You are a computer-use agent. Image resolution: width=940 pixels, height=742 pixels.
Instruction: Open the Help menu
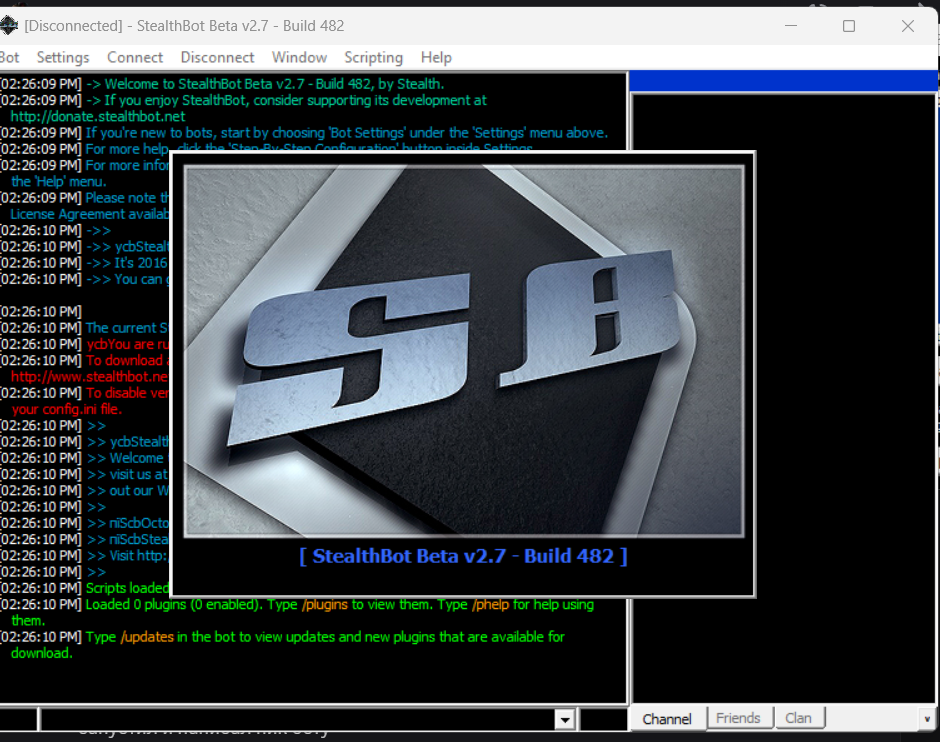click(x=436, y=58)
